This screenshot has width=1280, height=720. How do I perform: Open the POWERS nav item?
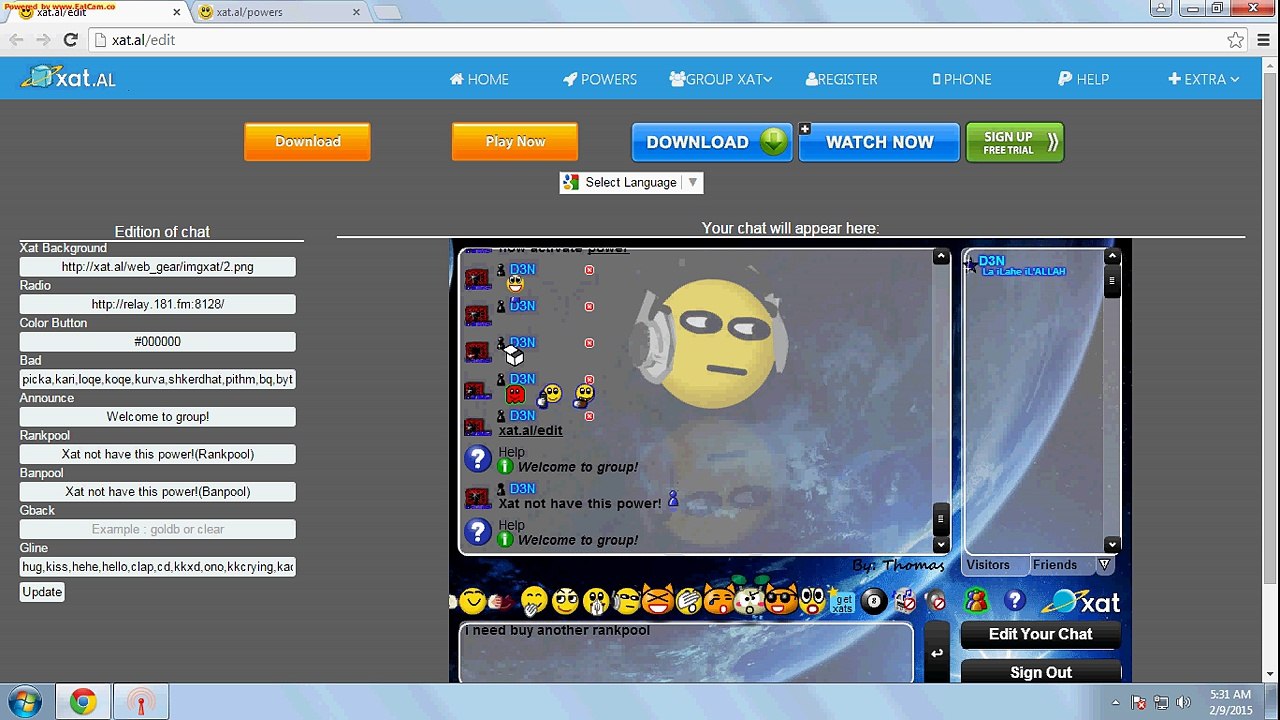[x=600, y=79]
